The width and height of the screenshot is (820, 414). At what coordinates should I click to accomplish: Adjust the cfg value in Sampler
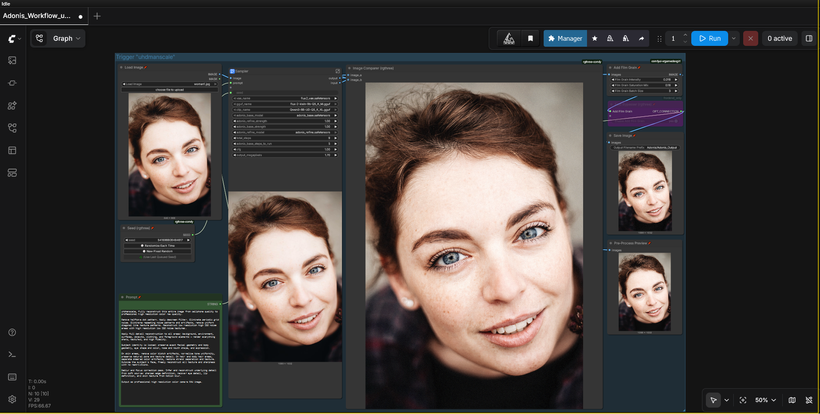pos(285,149)
